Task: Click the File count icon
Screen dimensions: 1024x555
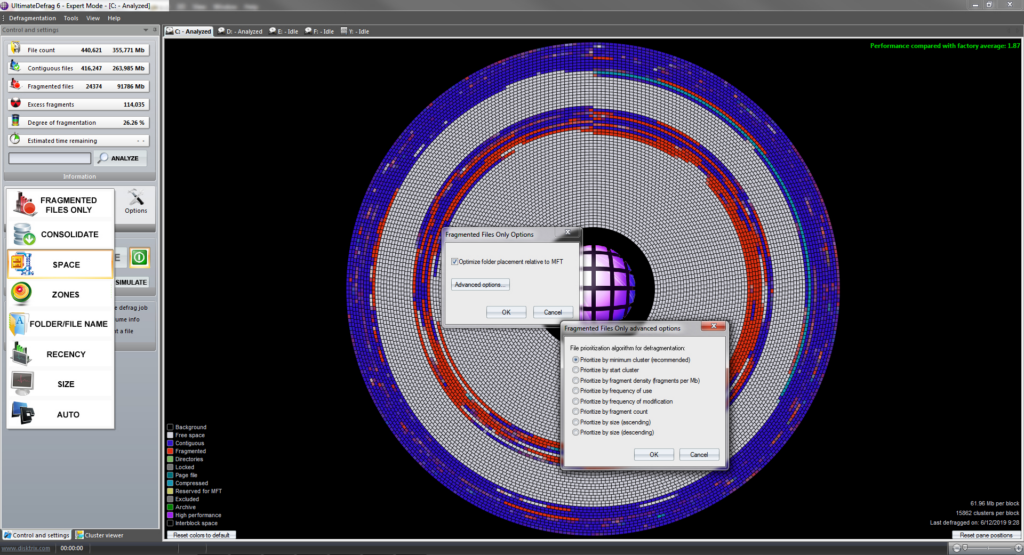Action: 16,50
